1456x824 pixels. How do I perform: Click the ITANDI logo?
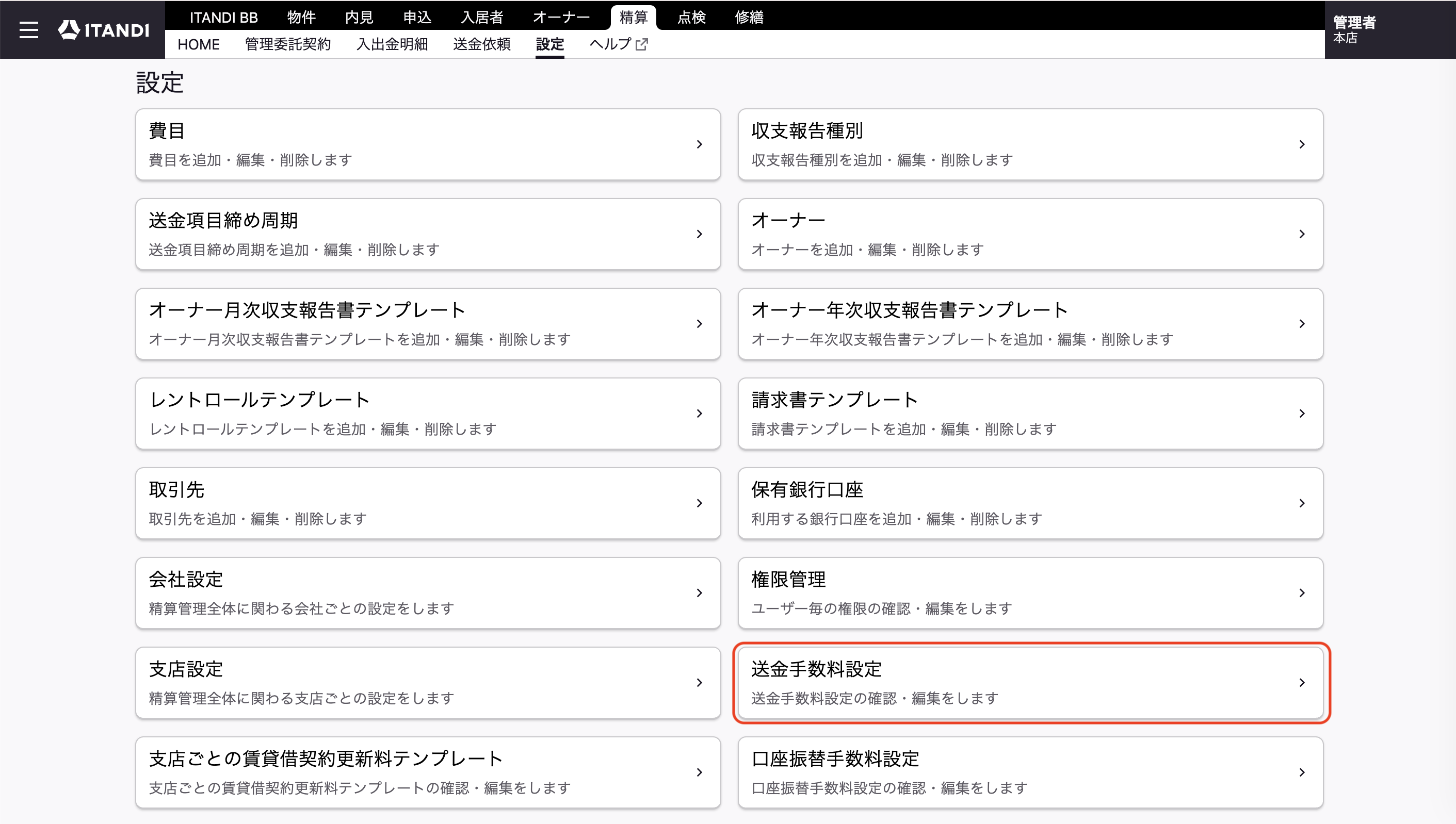tap(104, 29)
